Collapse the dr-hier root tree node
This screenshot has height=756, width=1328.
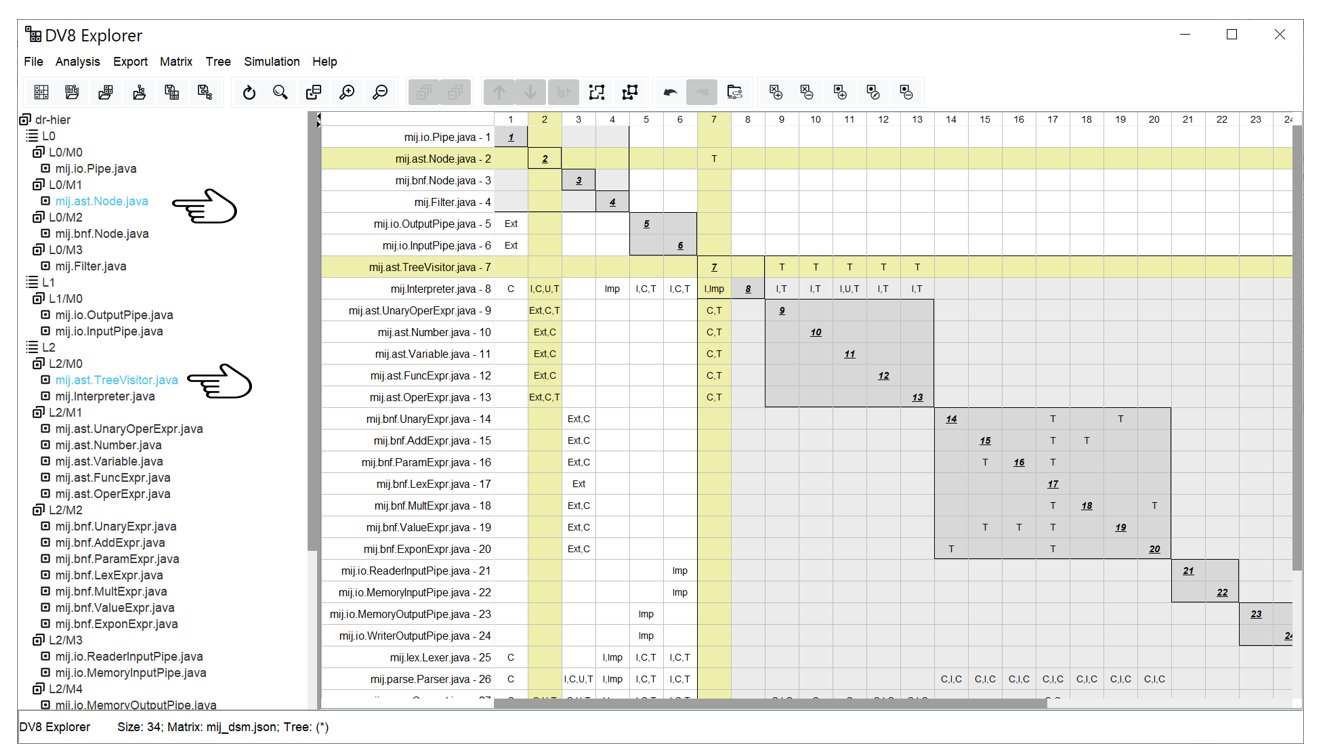[x=25, y=120]
